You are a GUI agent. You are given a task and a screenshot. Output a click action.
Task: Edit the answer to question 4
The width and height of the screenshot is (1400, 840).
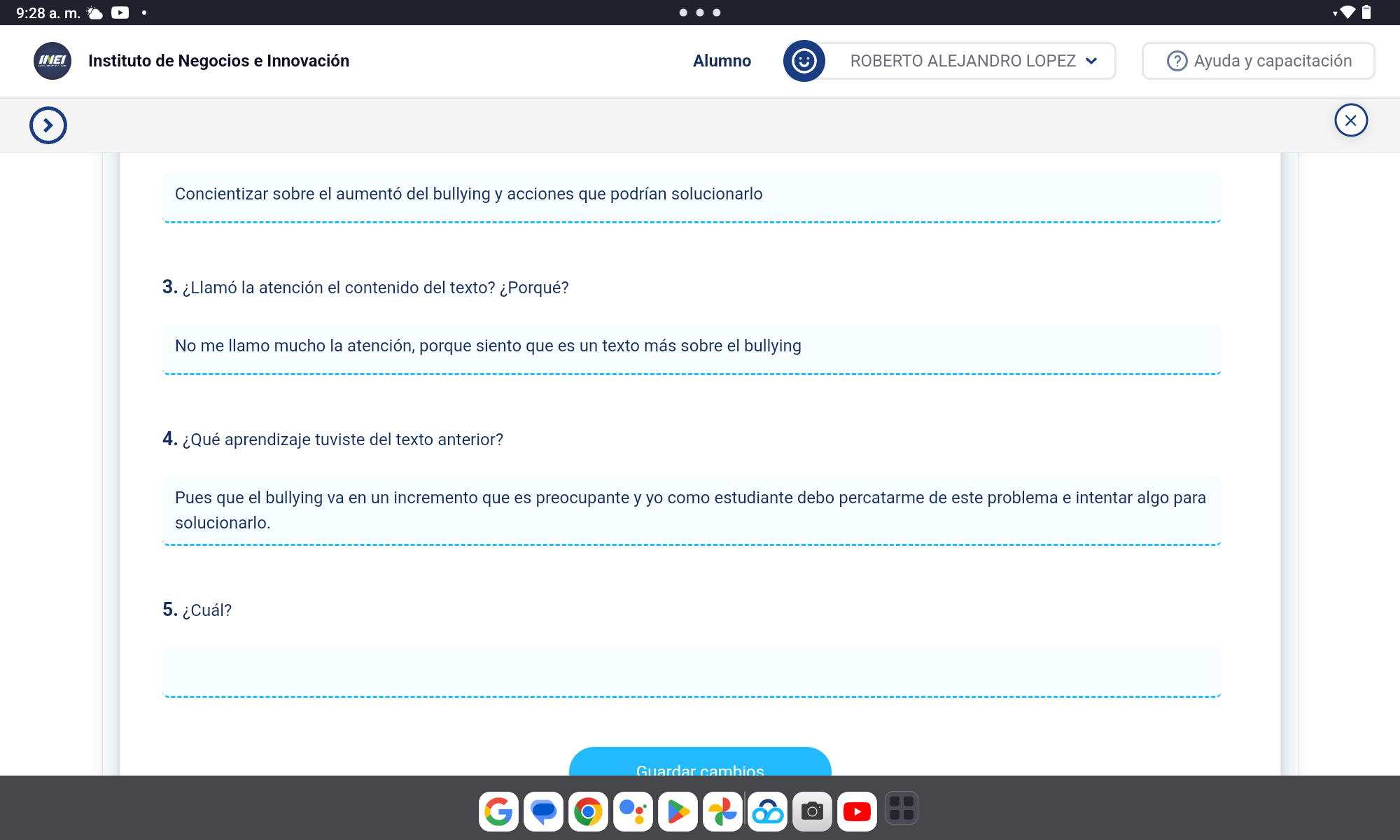click(692, 510)
